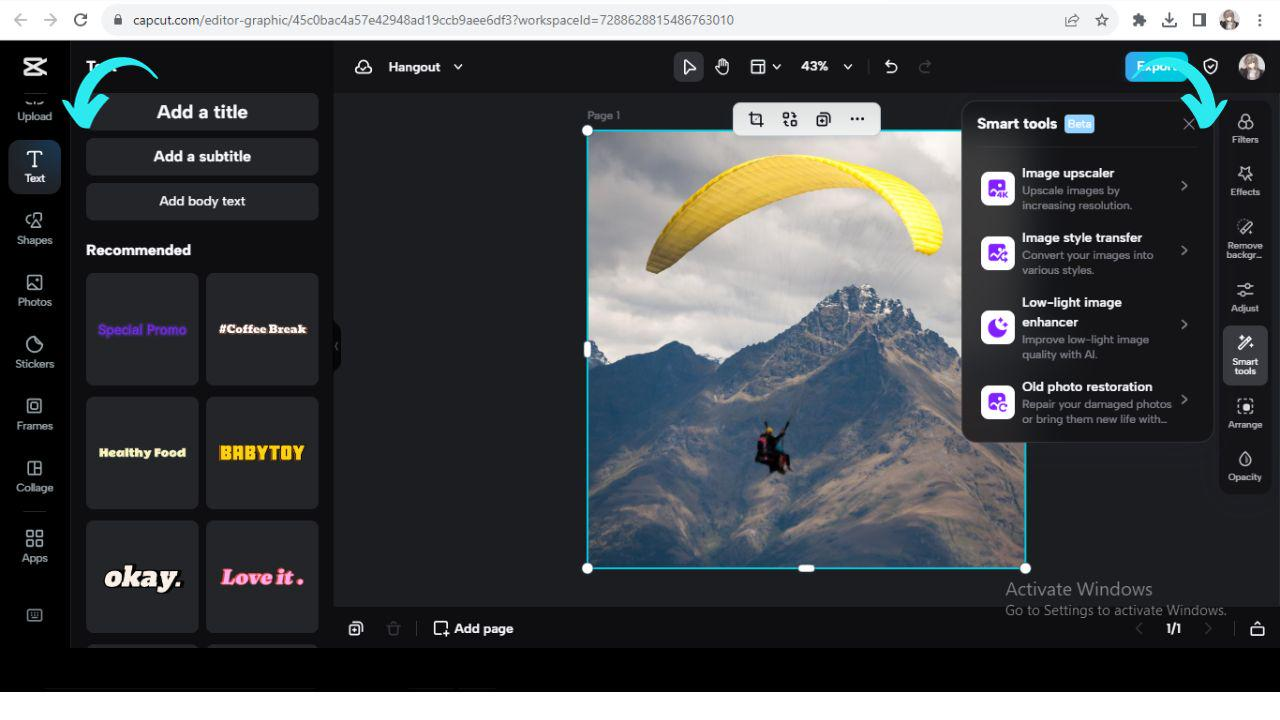1280x720 pixels.
Task: Open the browser downloads icon
Action: (1169, 20)
